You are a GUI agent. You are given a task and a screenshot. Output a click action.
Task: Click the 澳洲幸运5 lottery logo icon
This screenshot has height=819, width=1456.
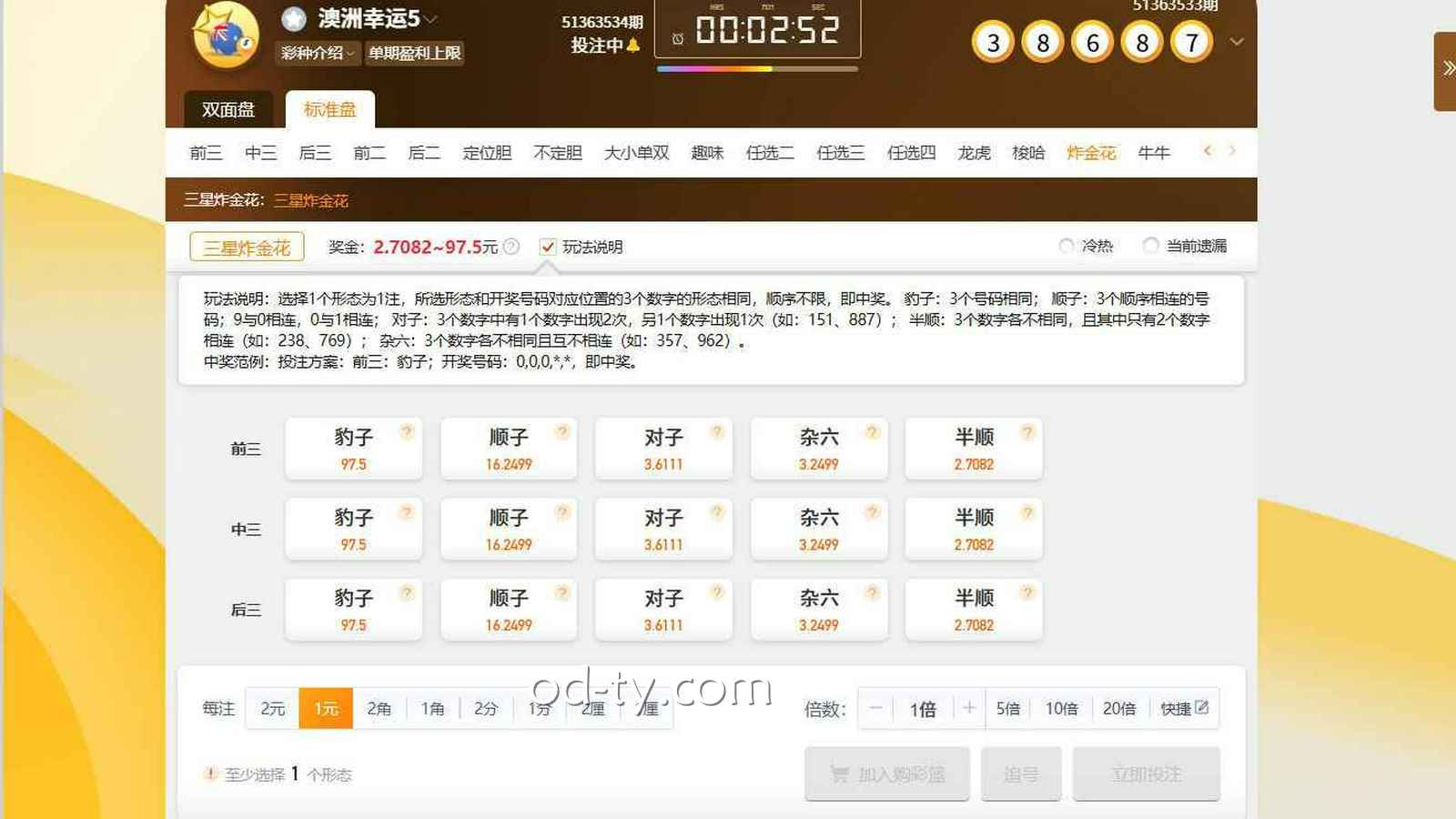[226, 36]
